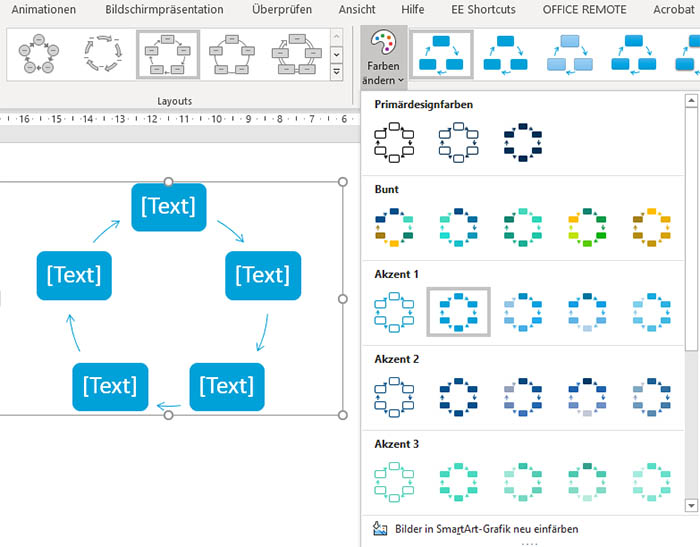
Task: Open the Hilfe tab
Action: pos(412,9)
